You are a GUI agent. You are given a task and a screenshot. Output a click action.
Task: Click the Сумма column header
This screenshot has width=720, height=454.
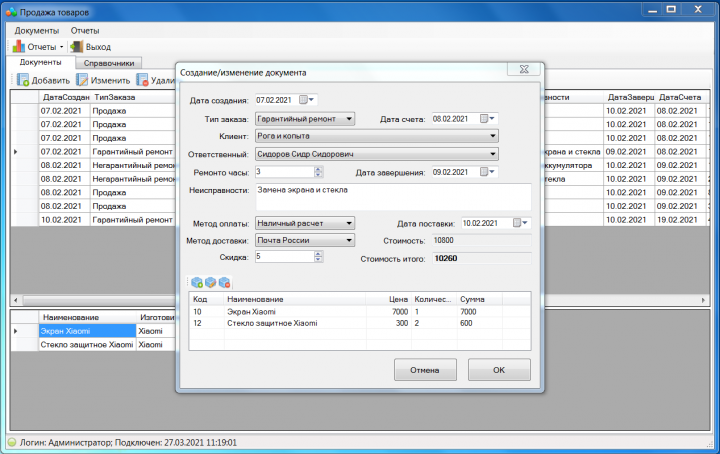coord(480,299)
